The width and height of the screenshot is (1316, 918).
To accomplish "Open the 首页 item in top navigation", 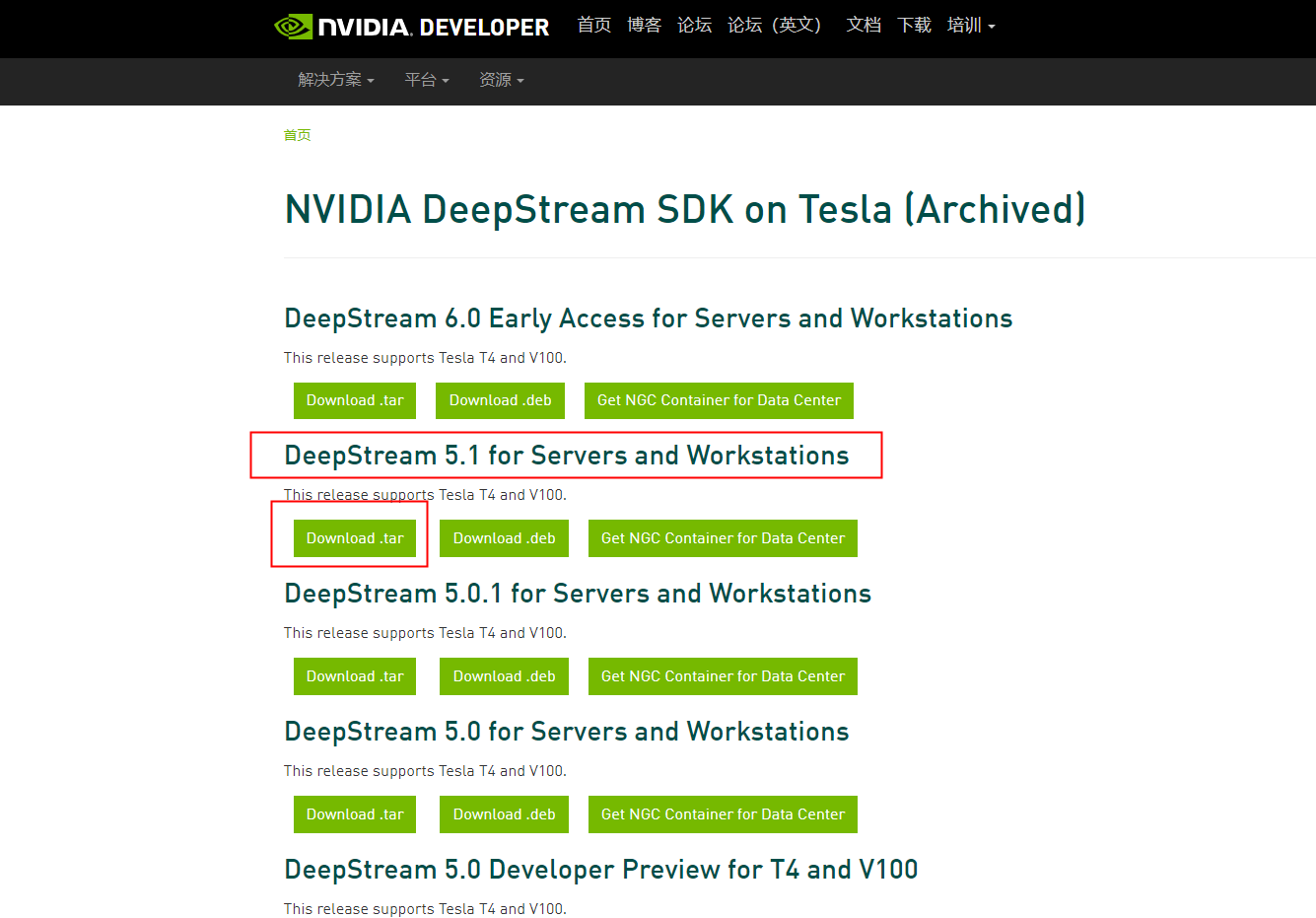I will tap(594, 25).
